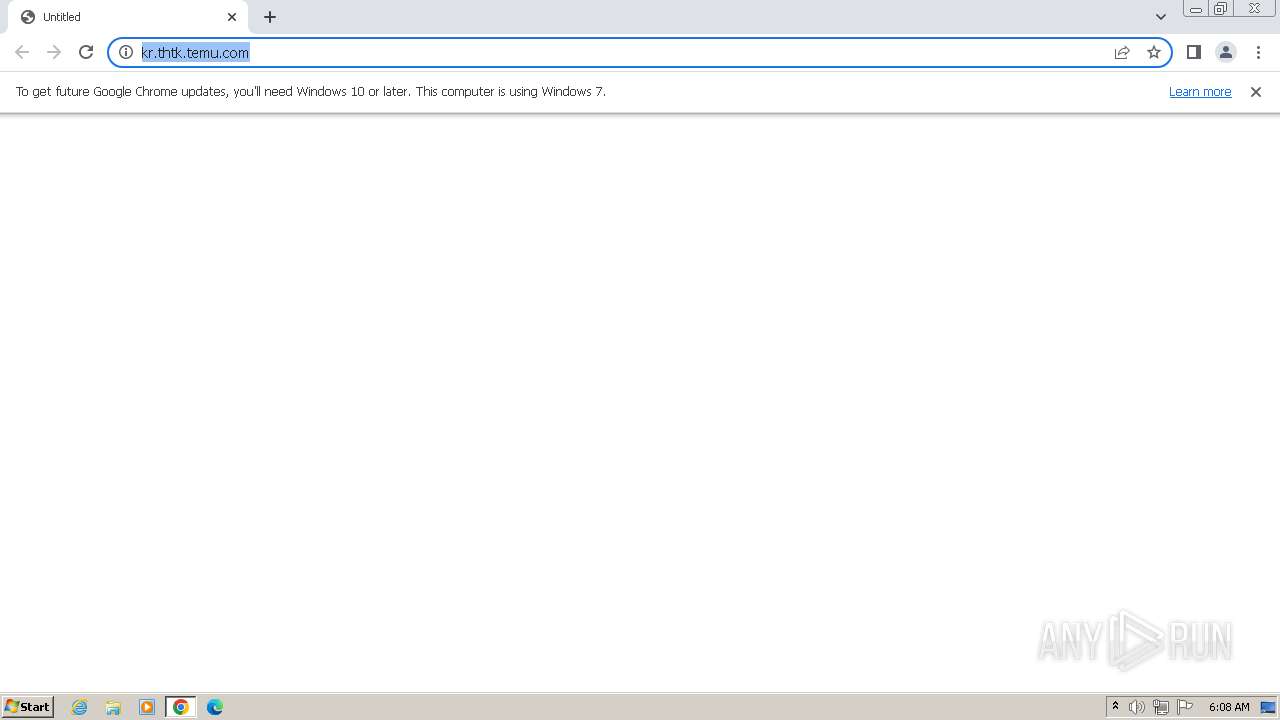Toggle the Chrome side panel

1194,52
